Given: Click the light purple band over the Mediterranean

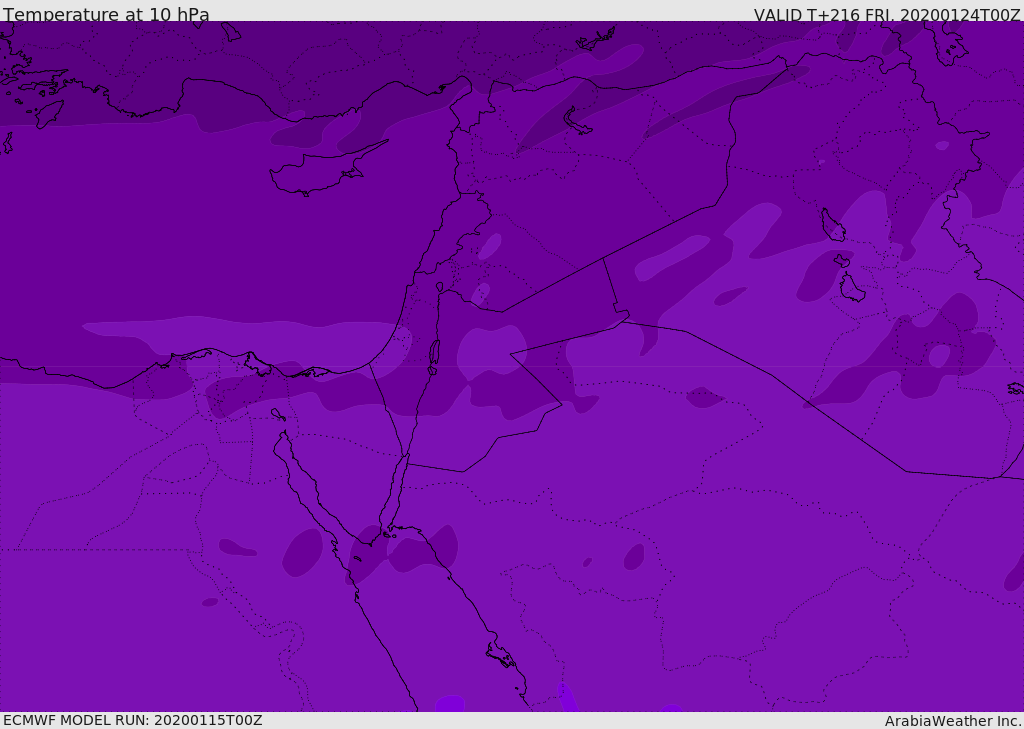Looking at the screenshot, I should tap(248, 336).
